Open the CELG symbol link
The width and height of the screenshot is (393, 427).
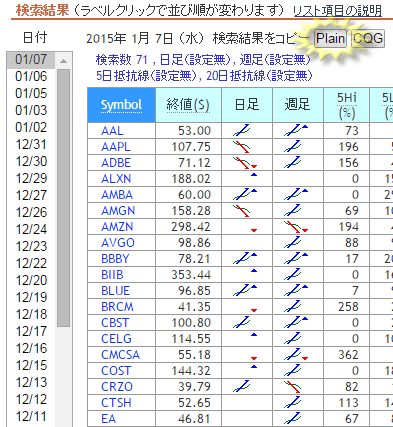point(116,339)
